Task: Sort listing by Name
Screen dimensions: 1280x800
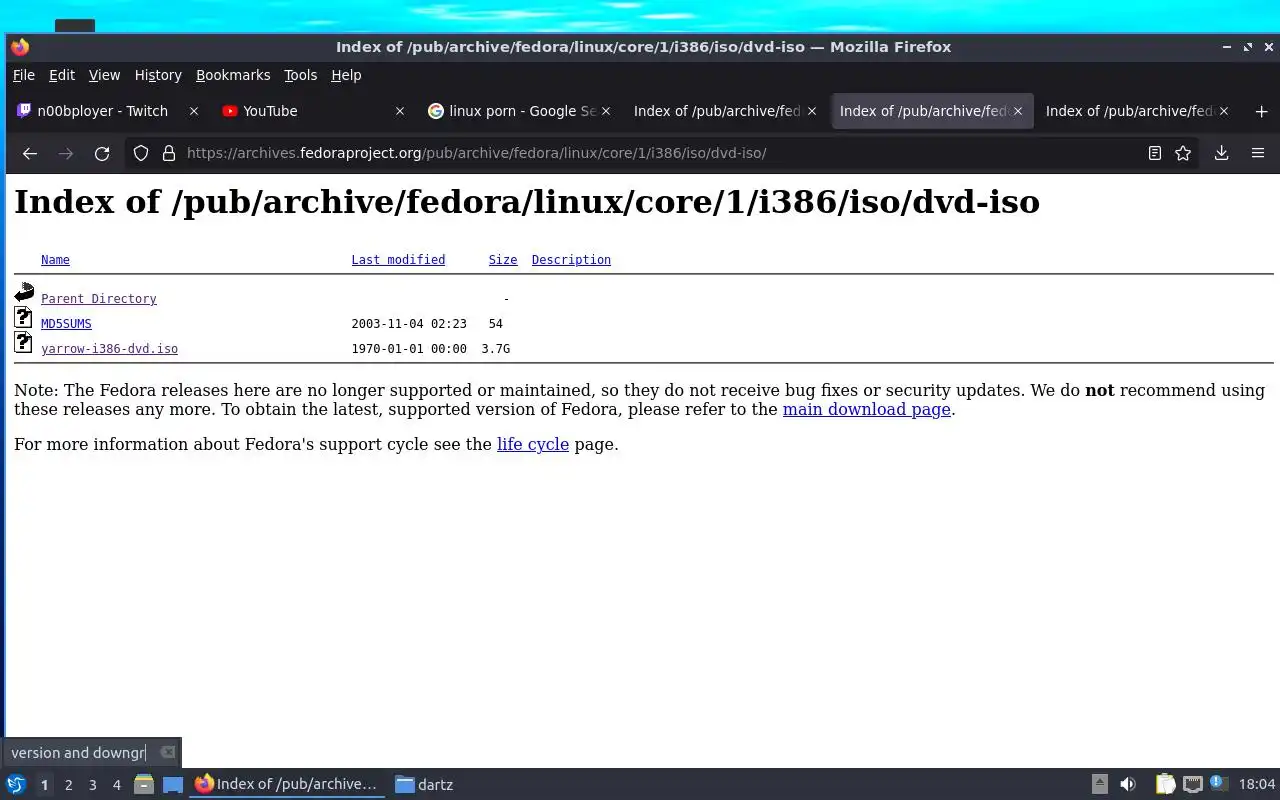Action: tap(55, 260)
